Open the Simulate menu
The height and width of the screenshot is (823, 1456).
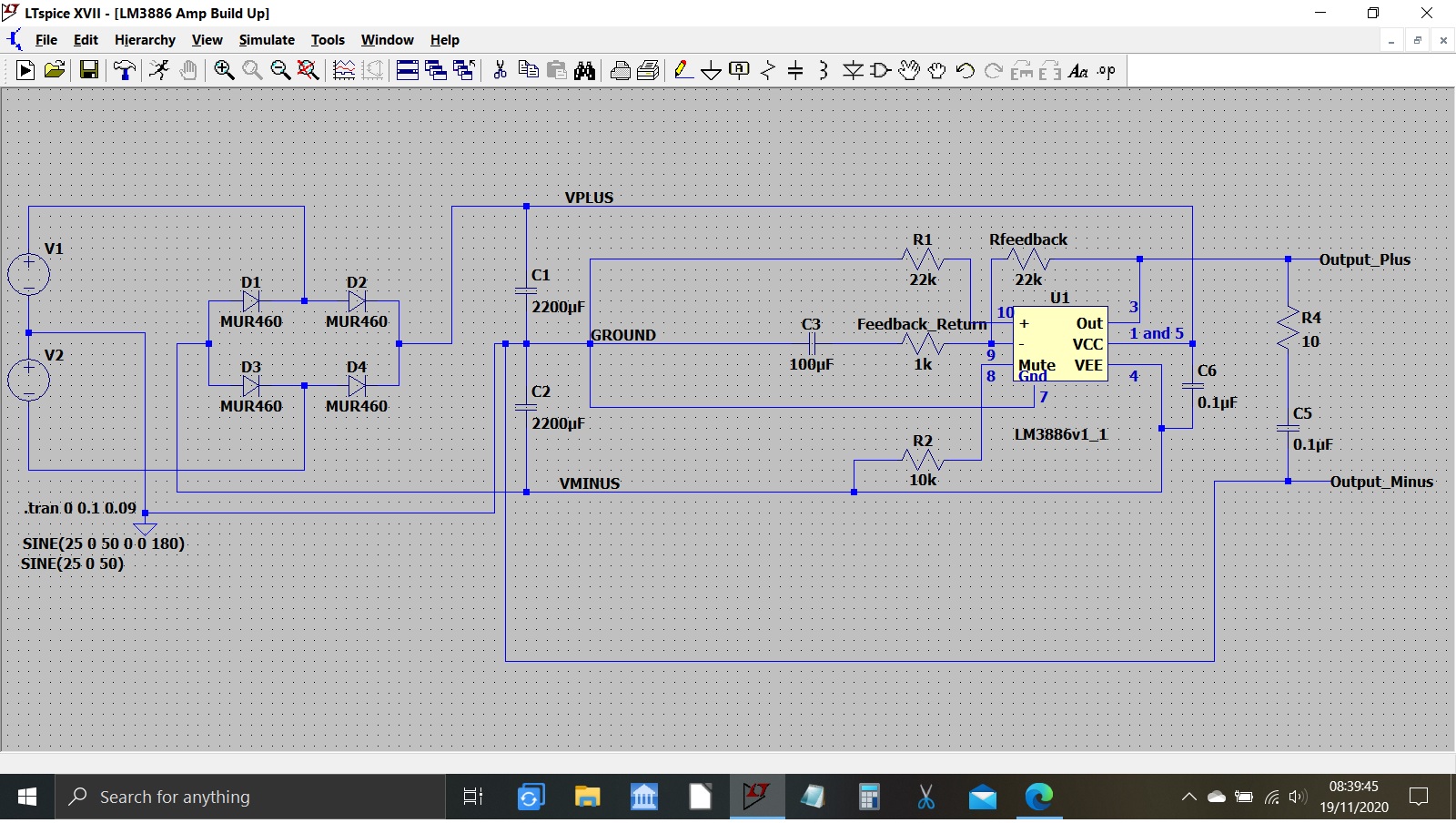pos(267,40)
